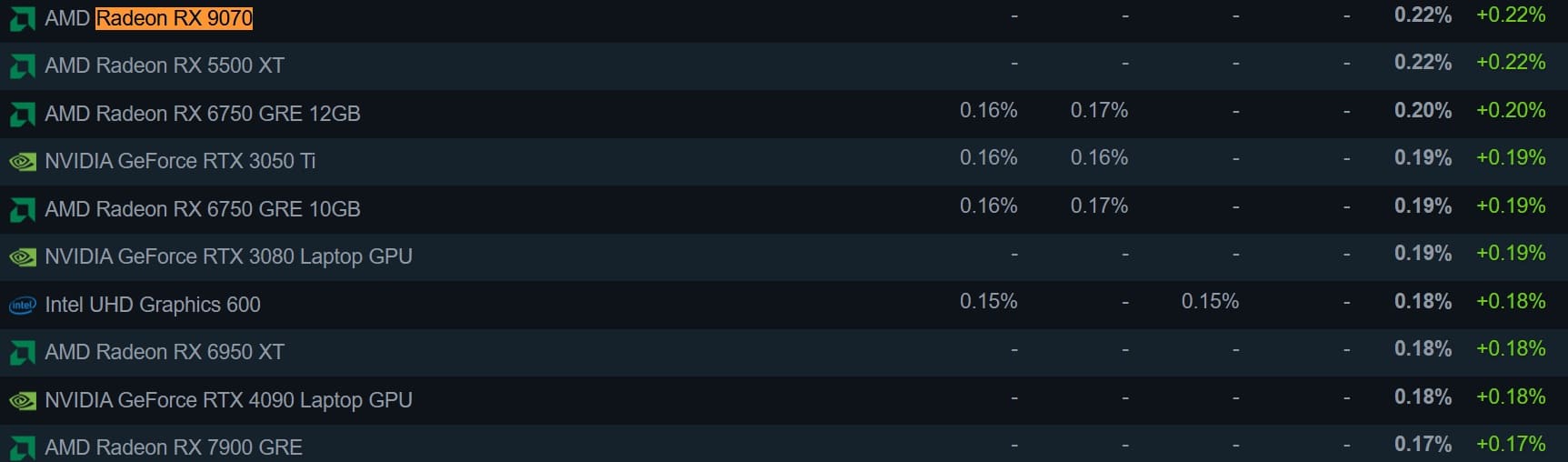Viewport: 1568px width, 462px height.
Task: Click the +0.22% change value for RX 5500 XT
Action: click(1511, 62)
